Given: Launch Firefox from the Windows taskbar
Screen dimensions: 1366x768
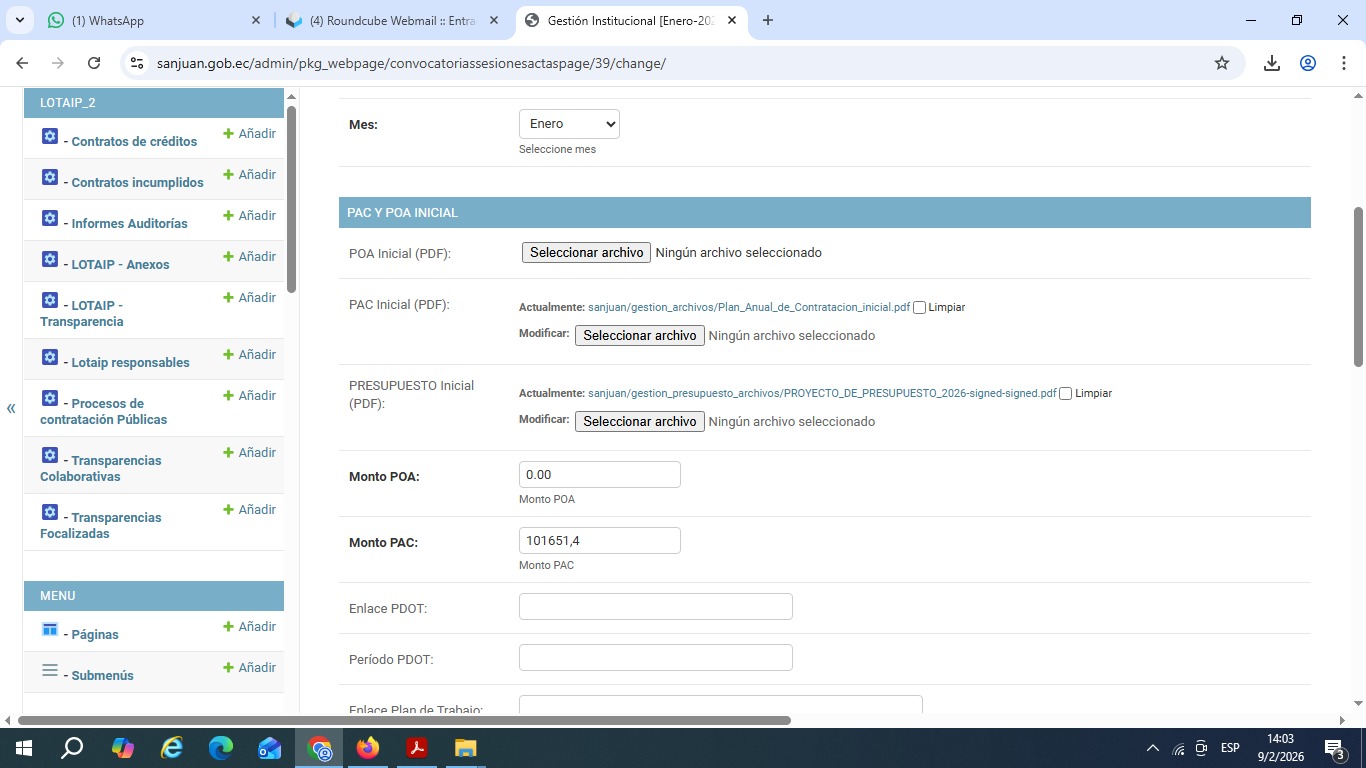Looking at the screenshot, I should coord(367,748).
